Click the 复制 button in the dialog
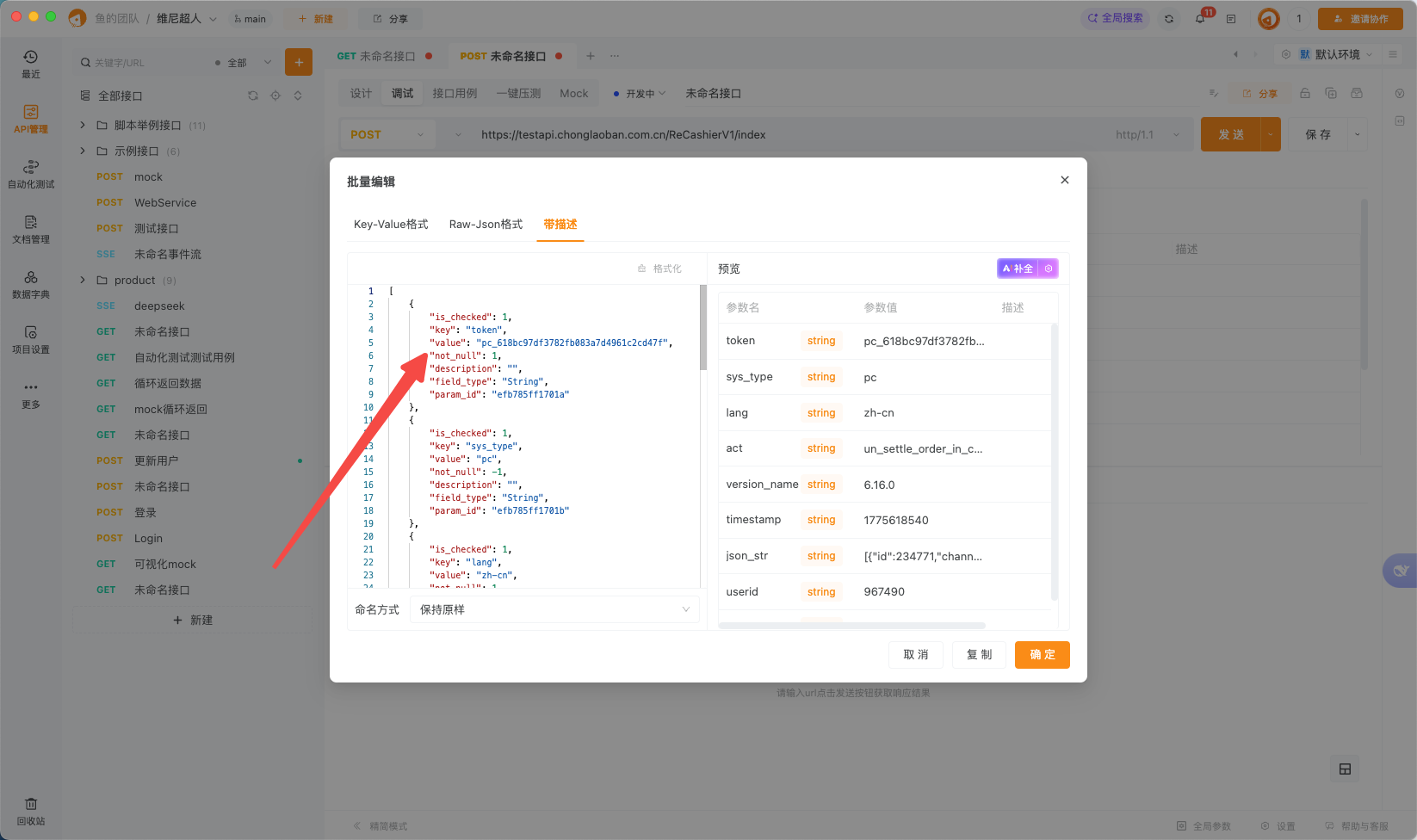The width and height of the screenshot is (1417, 840). (978, 654)
